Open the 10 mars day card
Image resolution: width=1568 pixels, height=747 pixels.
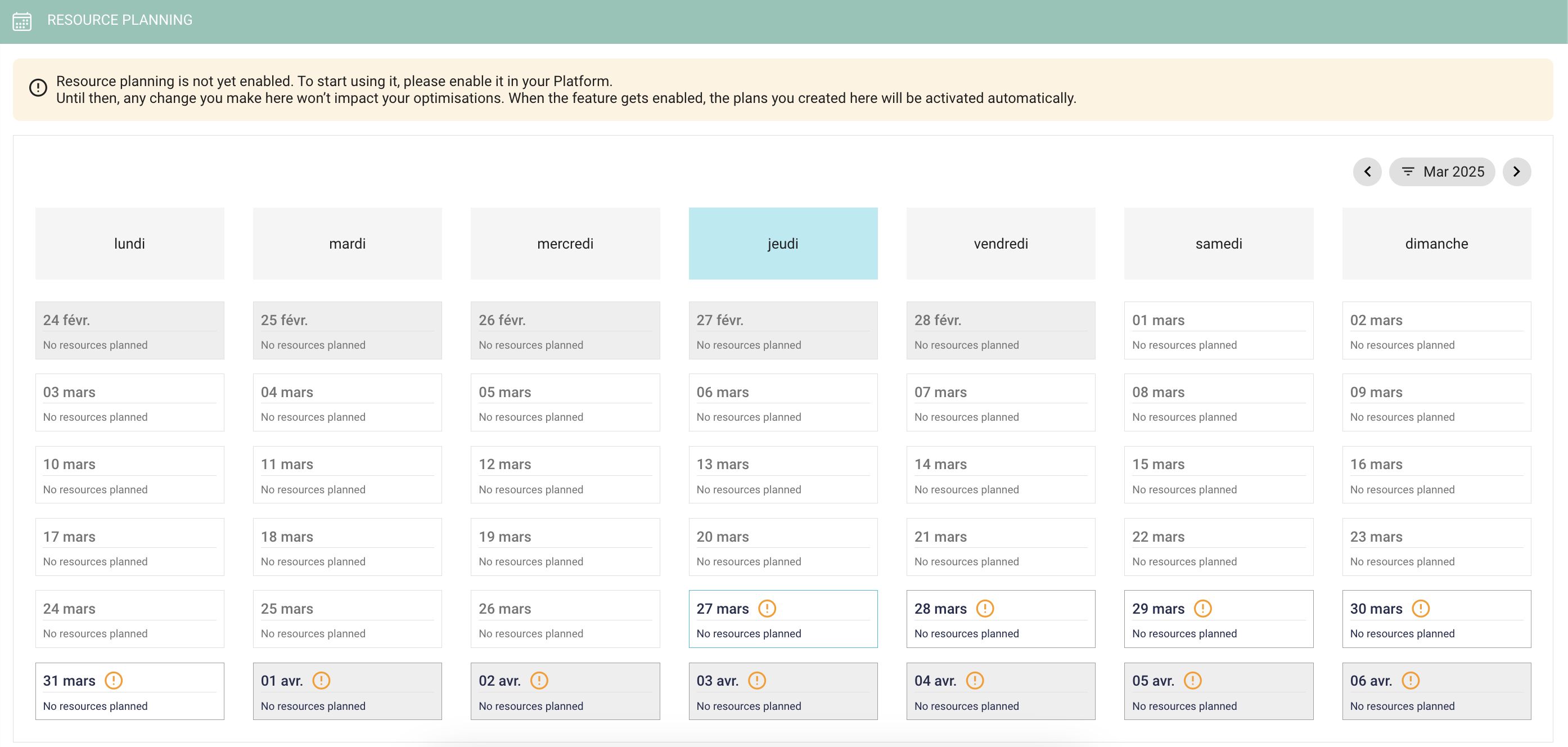tap(130, 475)
